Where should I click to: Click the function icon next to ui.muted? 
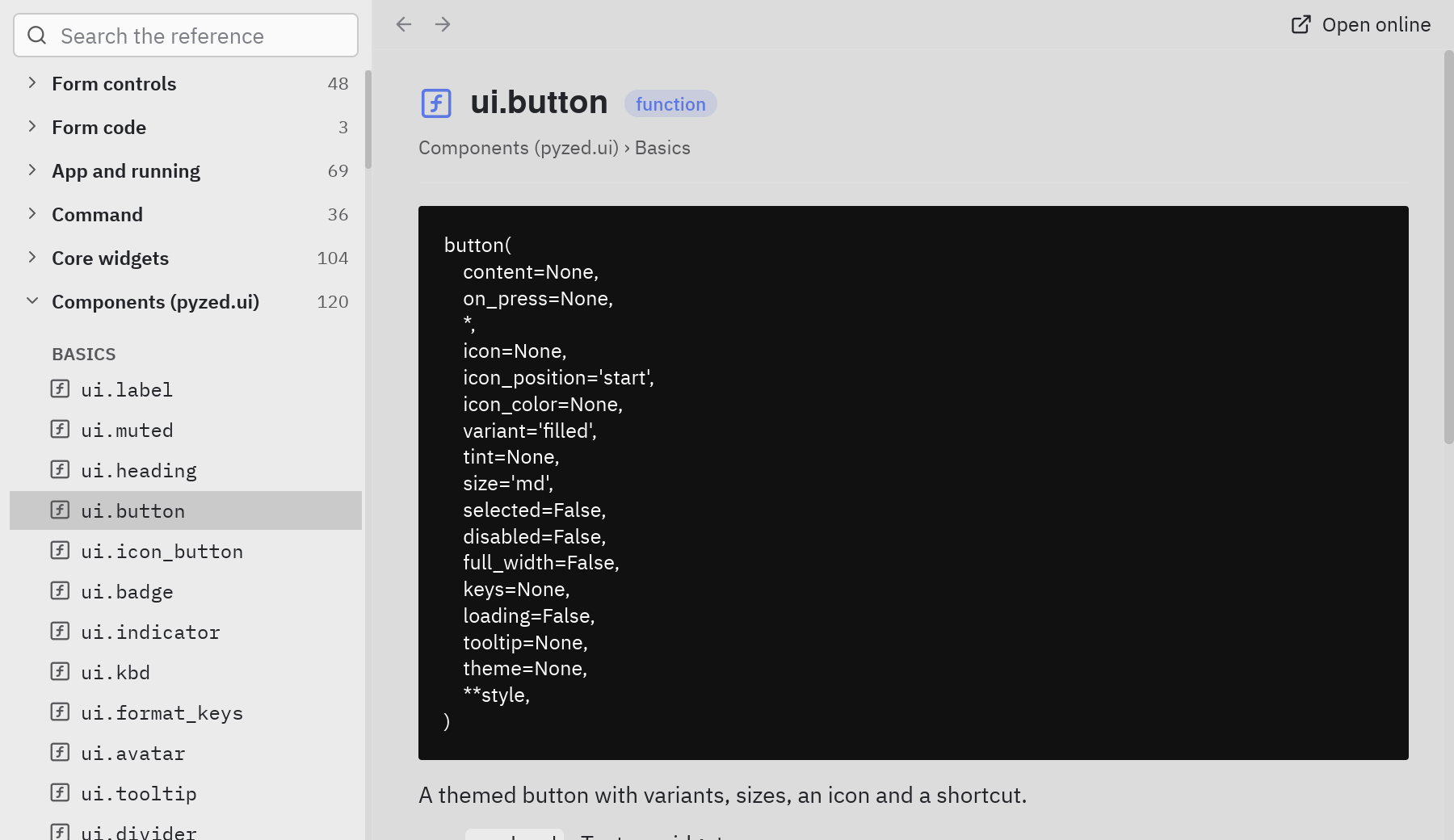tap(60, 429)
